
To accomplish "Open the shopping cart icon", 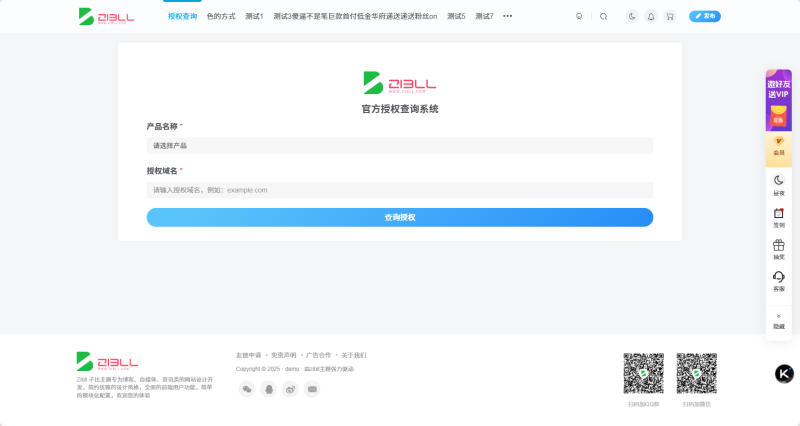I will point(670,16).
